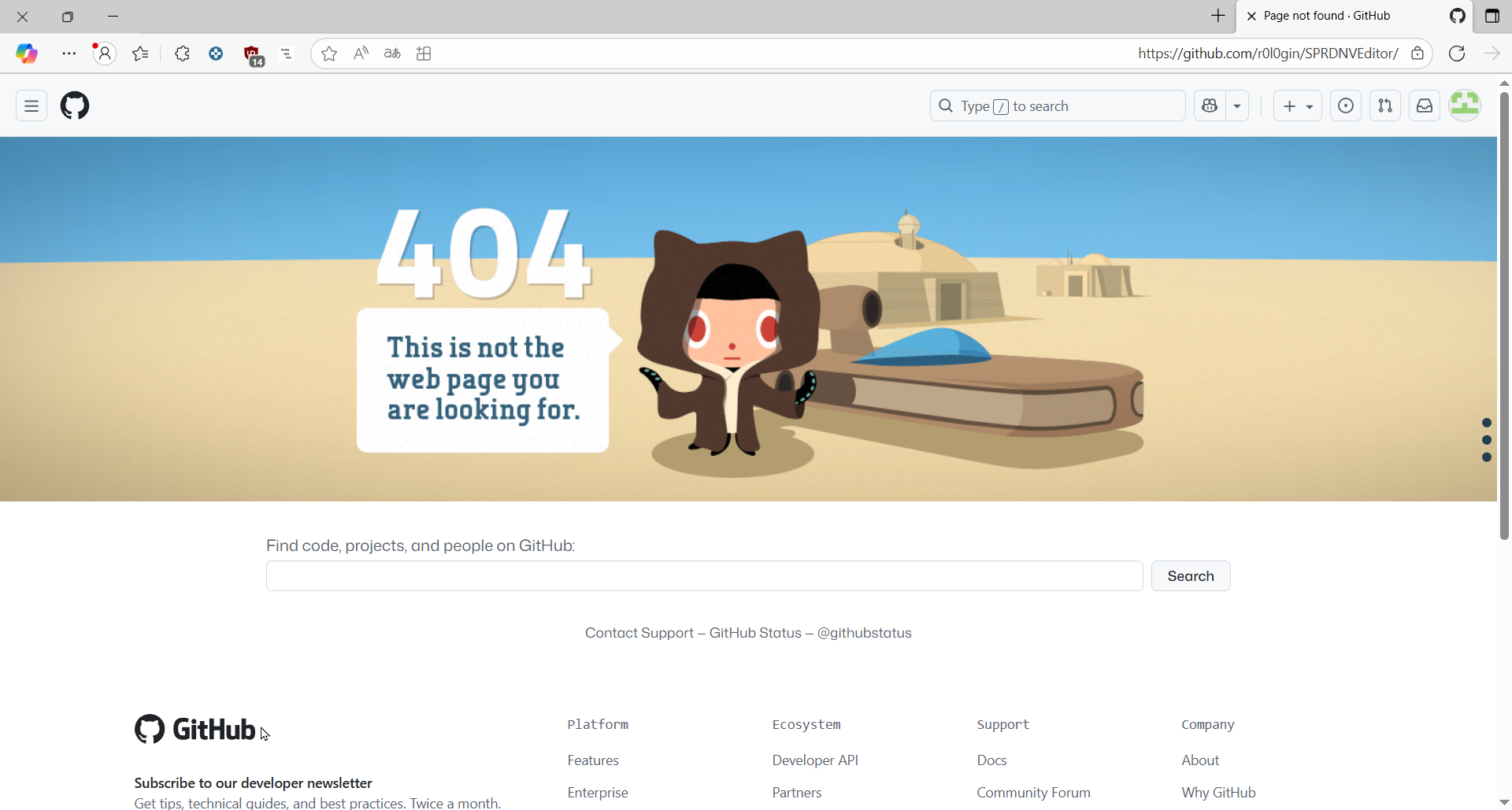Image resolution: width=1512 pixels, height=810 pixels.
Task: Open the Contact Support link
Action: (x=639, y=634)
